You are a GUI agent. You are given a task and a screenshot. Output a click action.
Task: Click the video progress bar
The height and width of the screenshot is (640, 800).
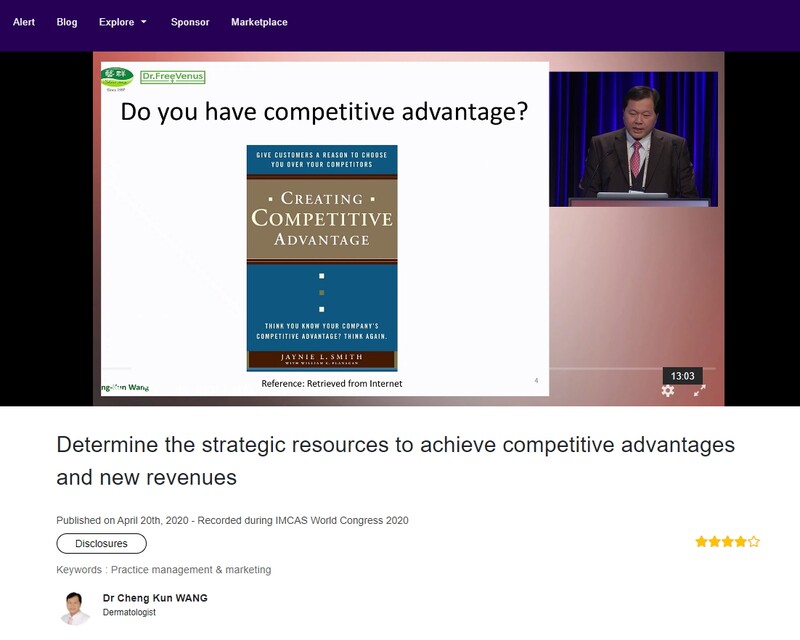(x=409, y=368)
